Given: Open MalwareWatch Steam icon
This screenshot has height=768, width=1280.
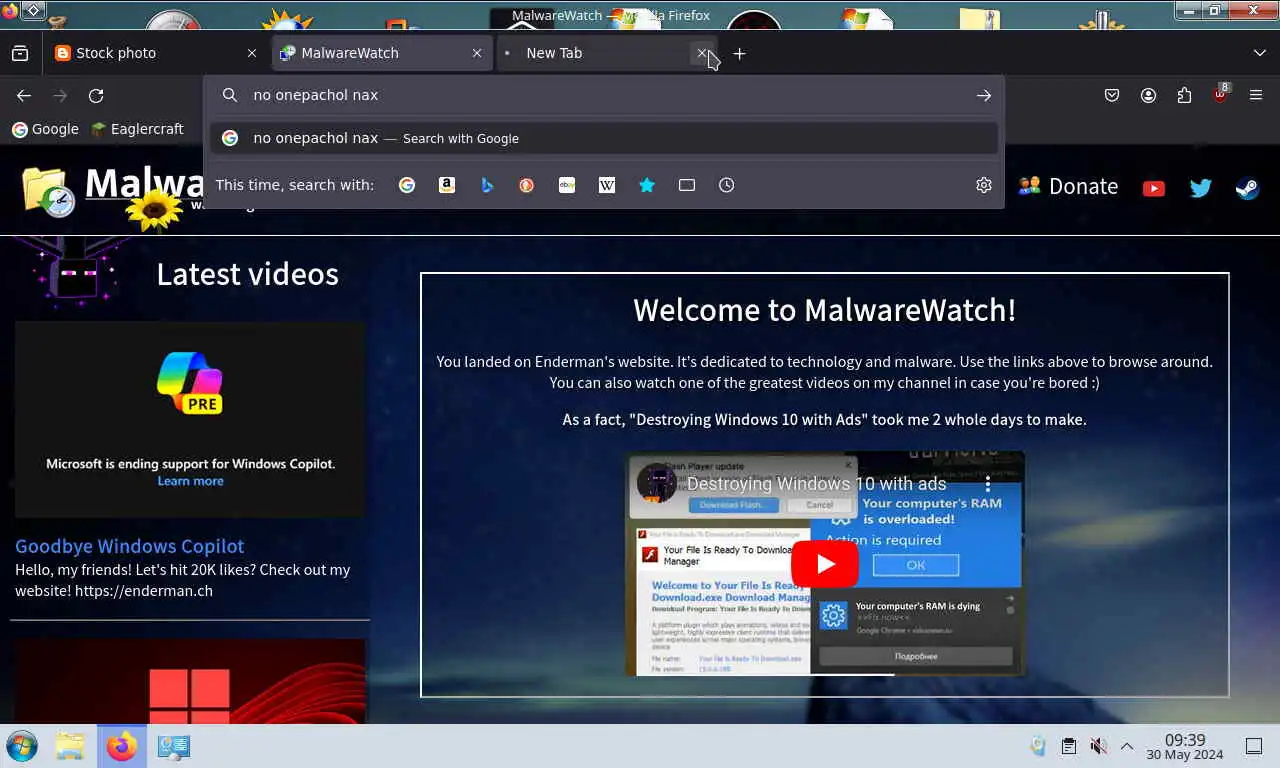Looking at the screenshot, I should pos(1247,188).
